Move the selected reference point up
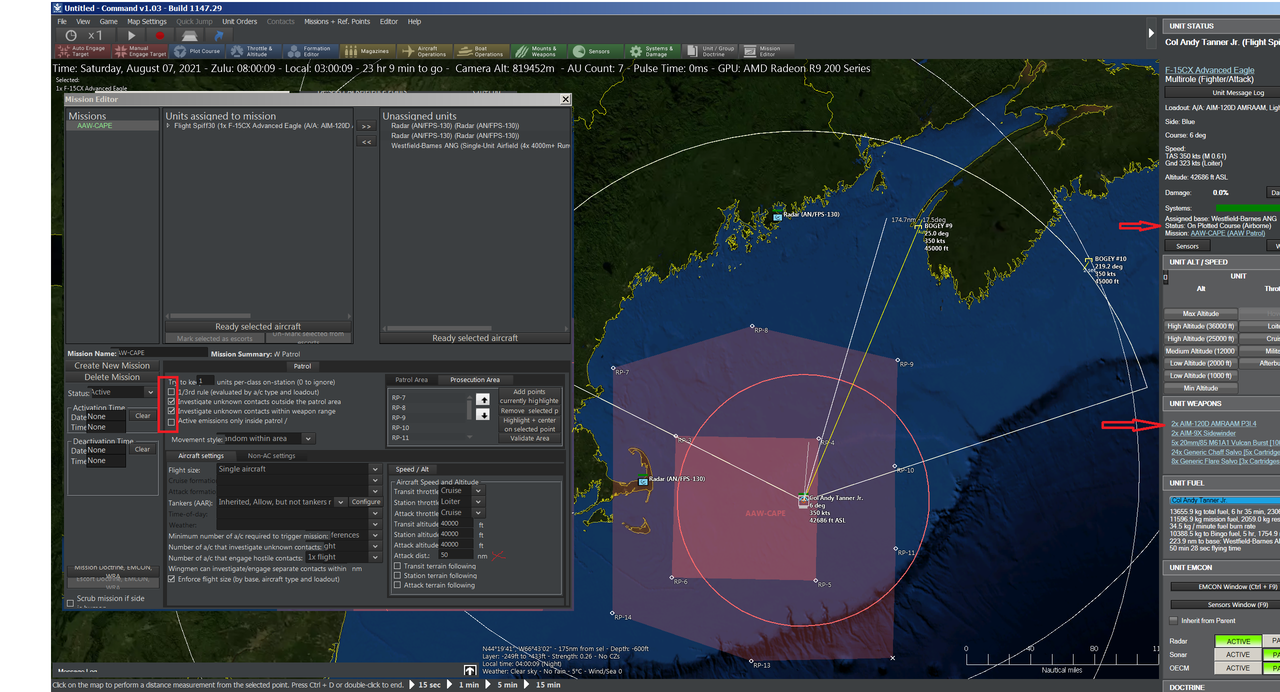This screenshot has width=1280, height=692. pyautogui.click(x=483, y=399)
